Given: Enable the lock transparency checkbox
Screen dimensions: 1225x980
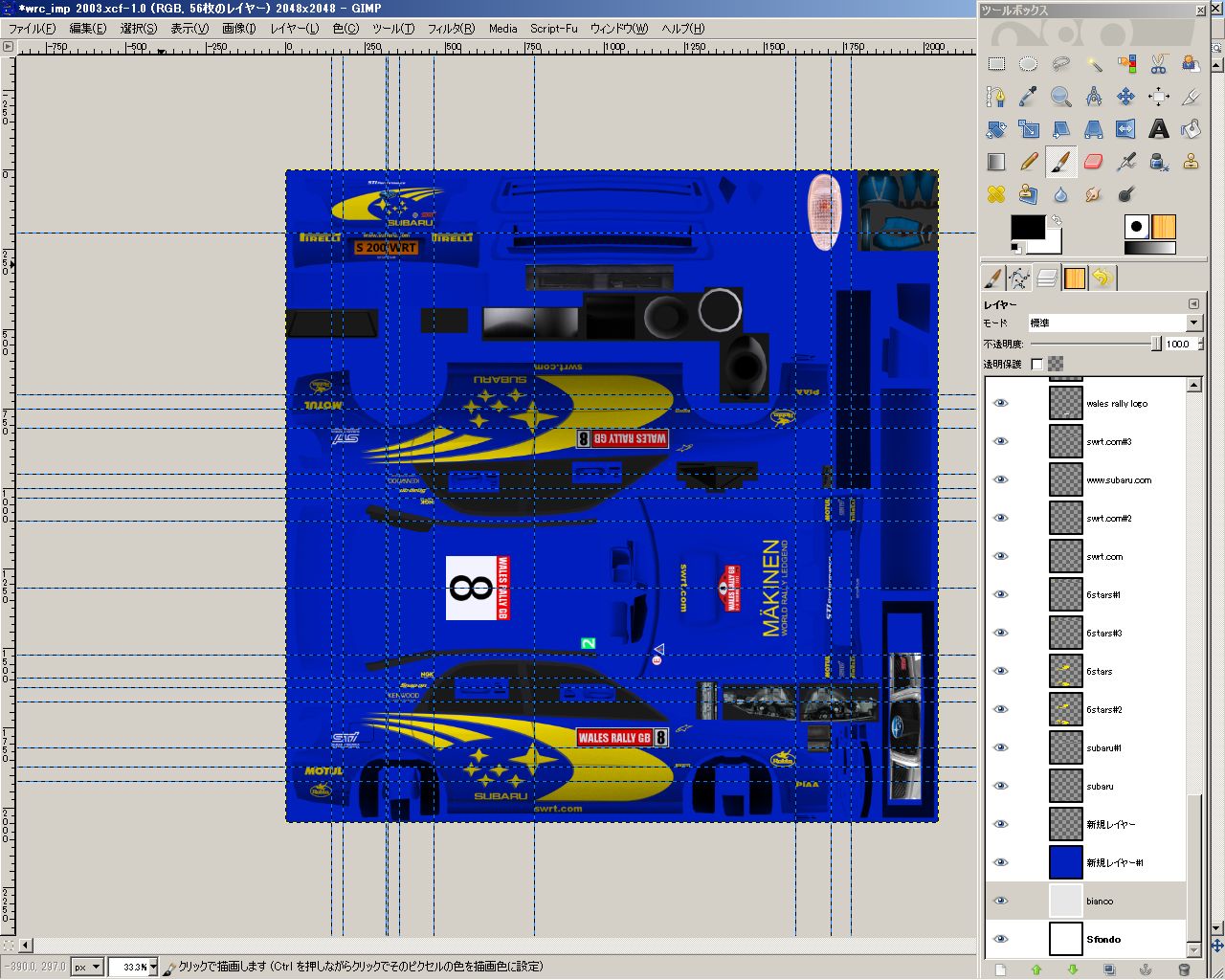Looking at the screenshot, I should point(1036,364).
